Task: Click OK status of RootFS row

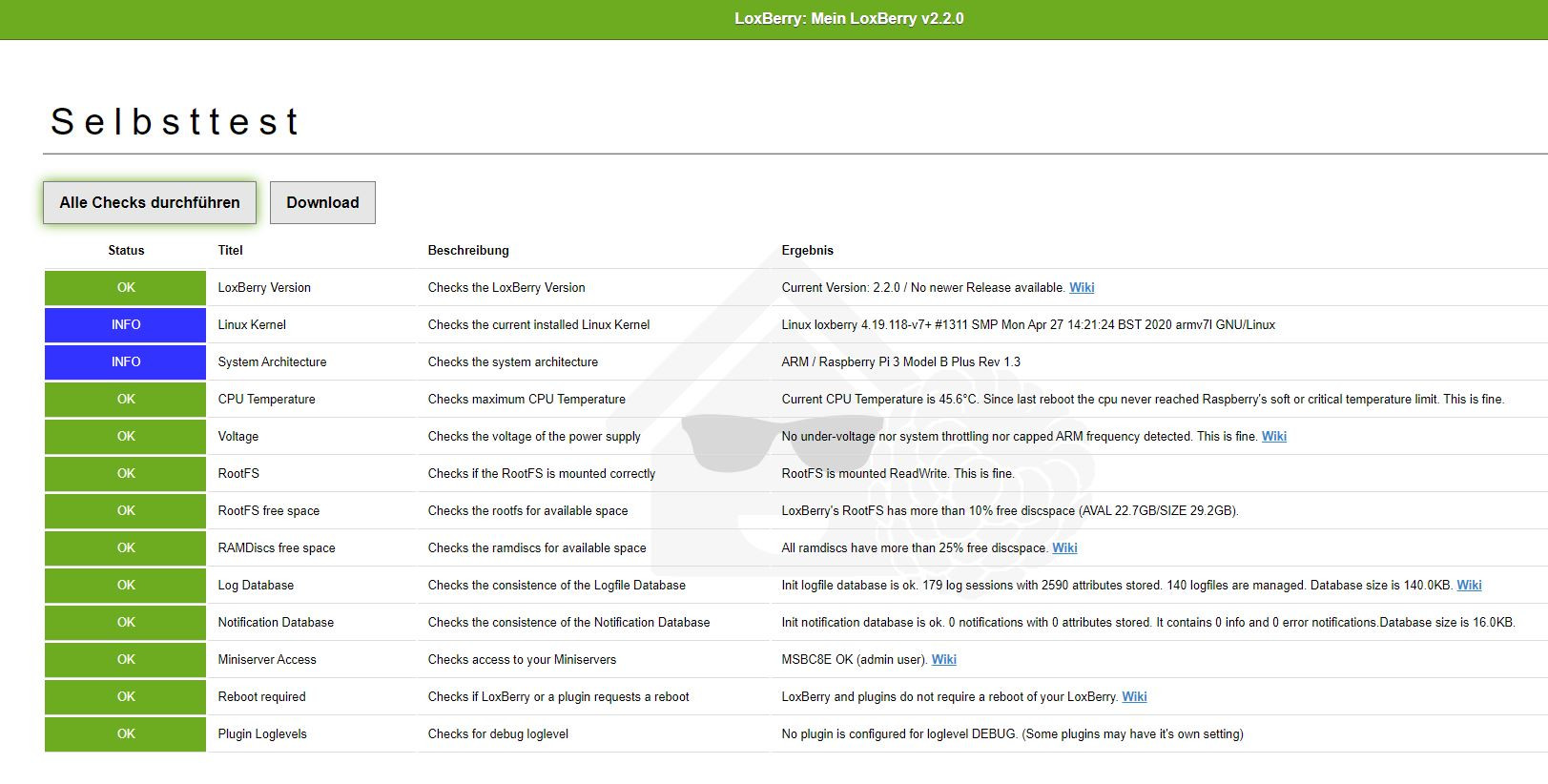Action: (125, 473)
